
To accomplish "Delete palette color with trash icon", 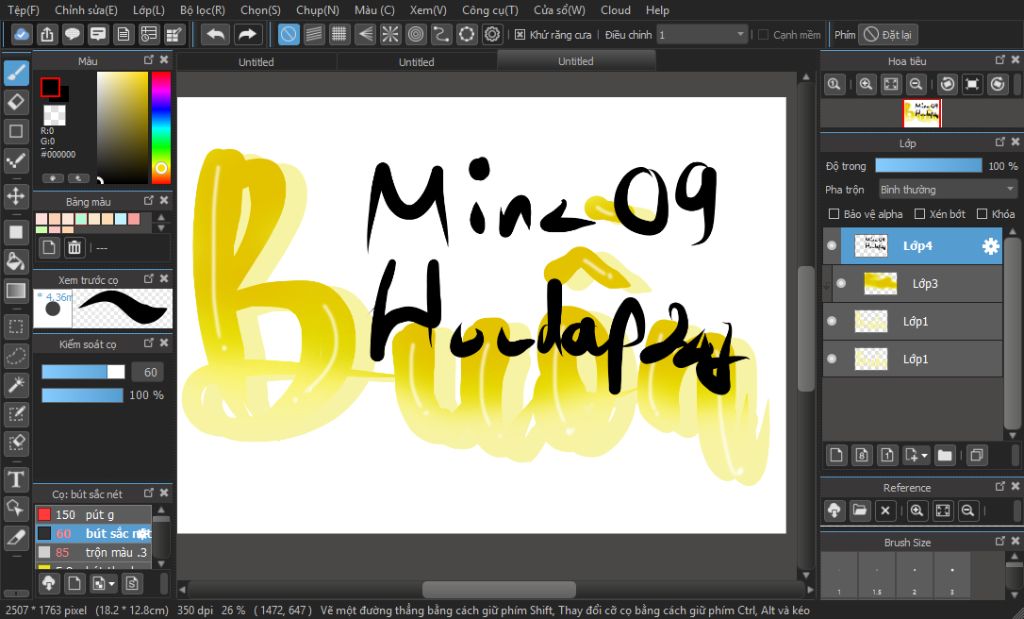I will coord(74,247).
